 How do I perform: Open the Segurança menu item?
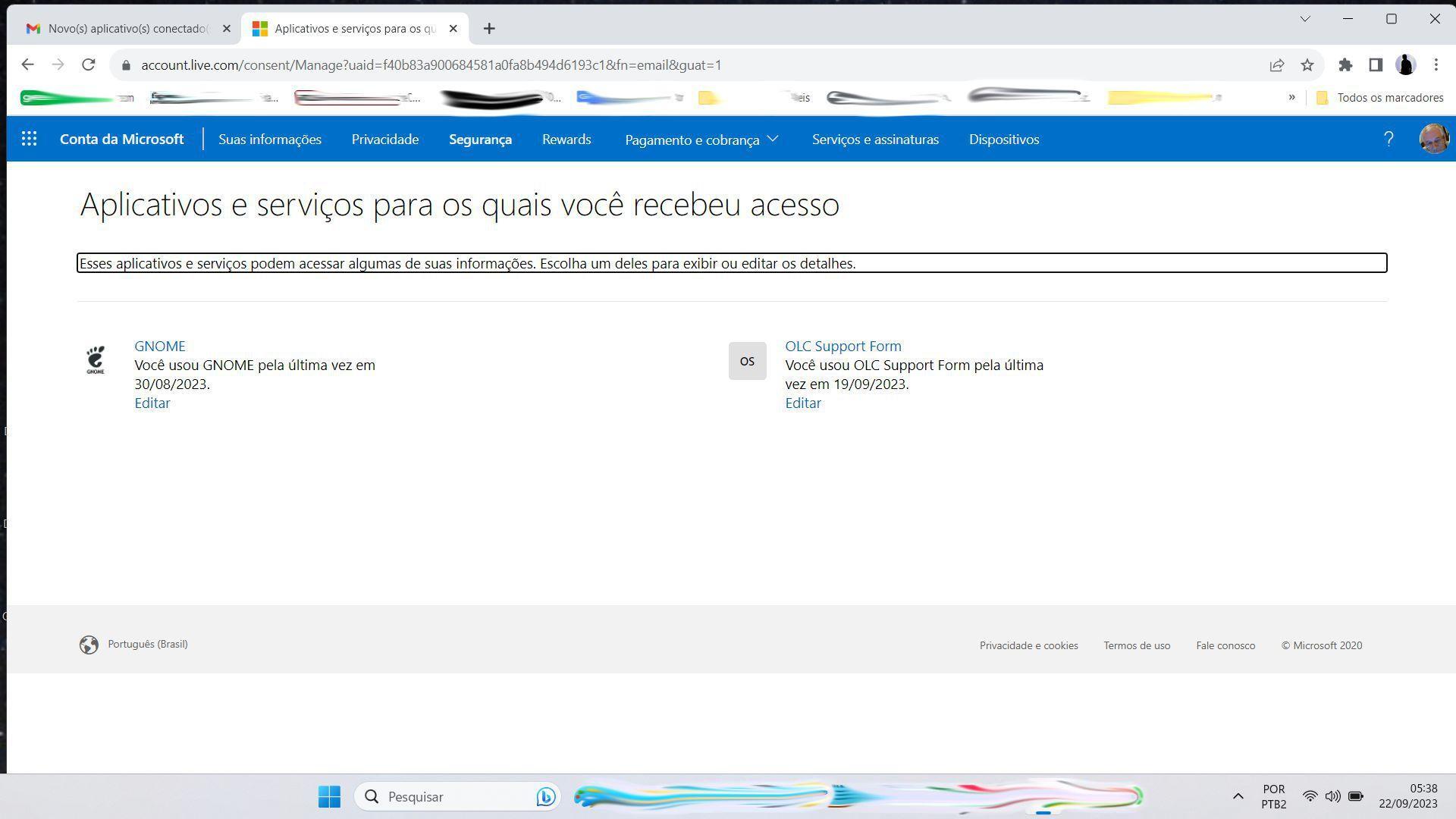click(480, 140)
